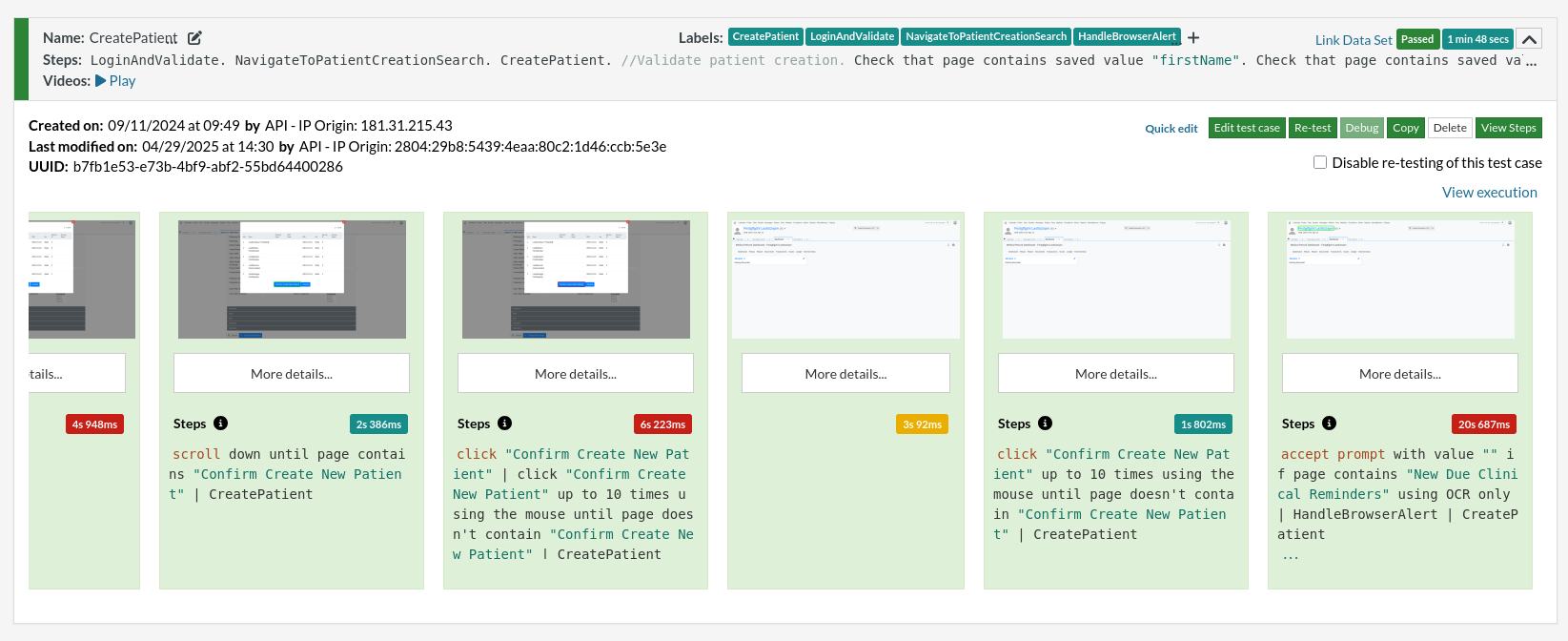The height and width of the screenshot is (641, 1568).
Task: Click the 1s 802ms duration badge
Action: click(1203, 424)
